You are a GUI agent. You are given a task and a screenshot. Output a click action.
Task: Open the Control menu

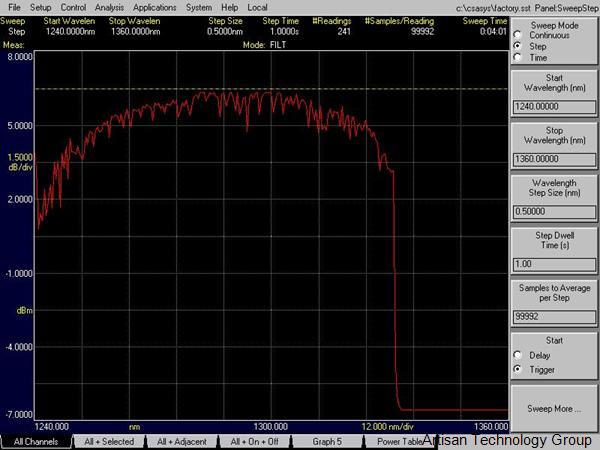pyautogui.click(x=74, y=7)
